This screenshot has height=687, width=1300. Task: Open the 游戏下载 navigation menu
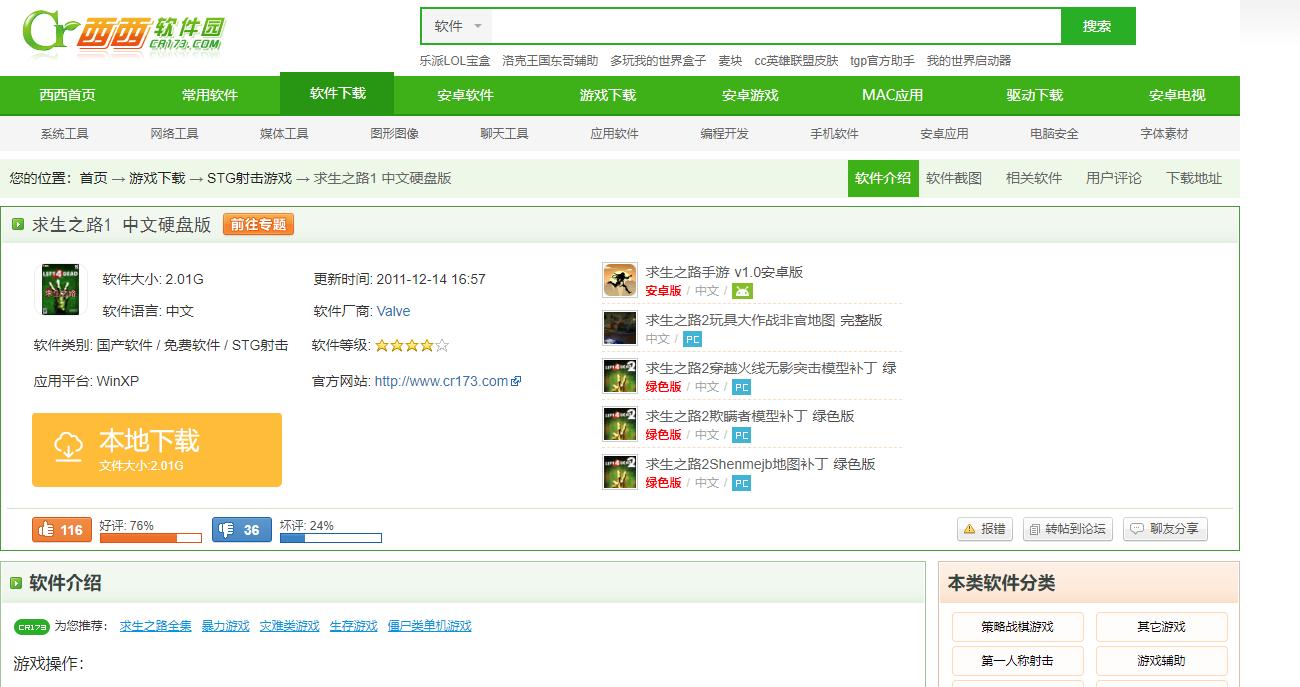pyautogui.click(x=605, y=95)
